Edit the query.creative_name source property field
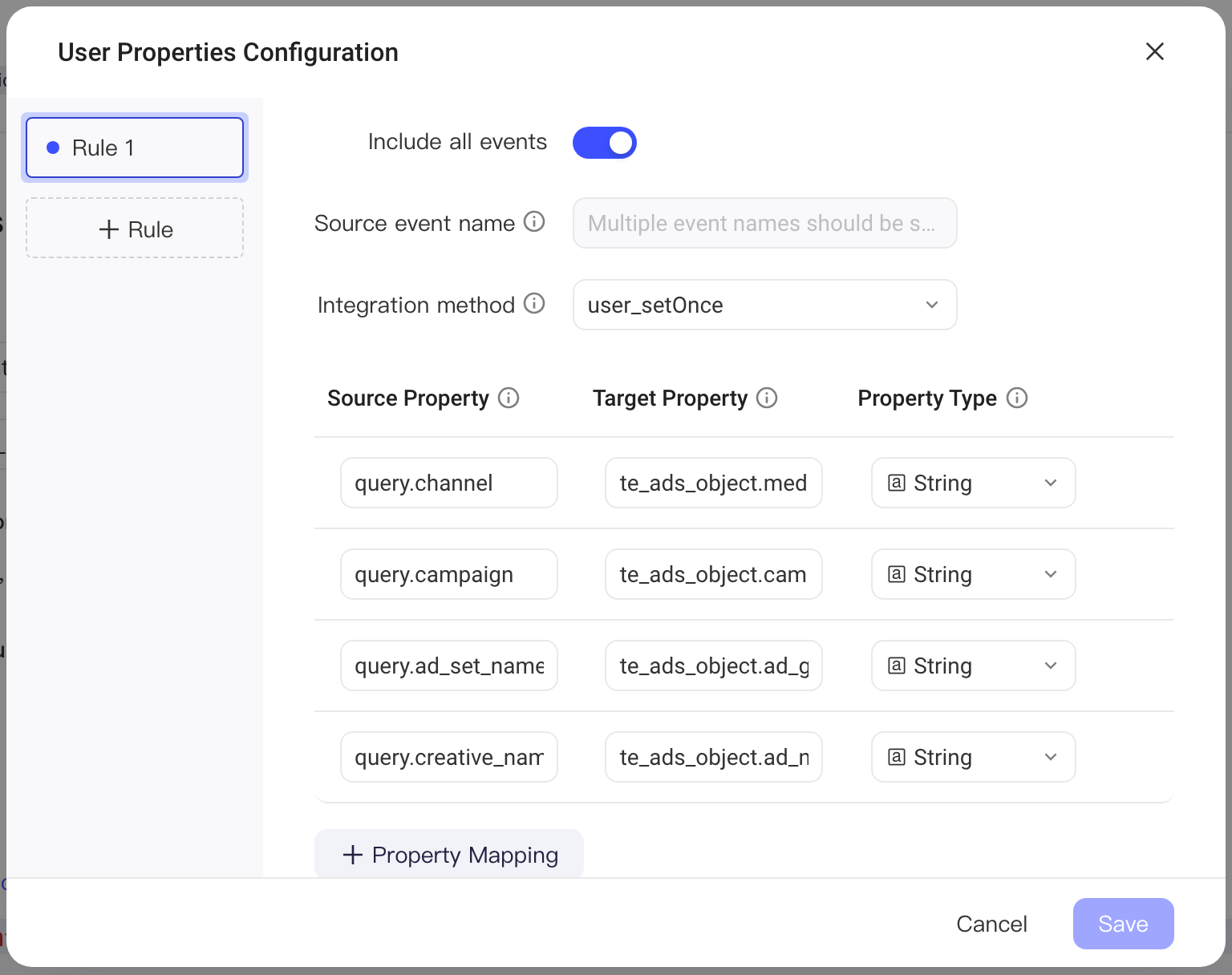This screenshot has width=1232, height=975. point(449,757)
